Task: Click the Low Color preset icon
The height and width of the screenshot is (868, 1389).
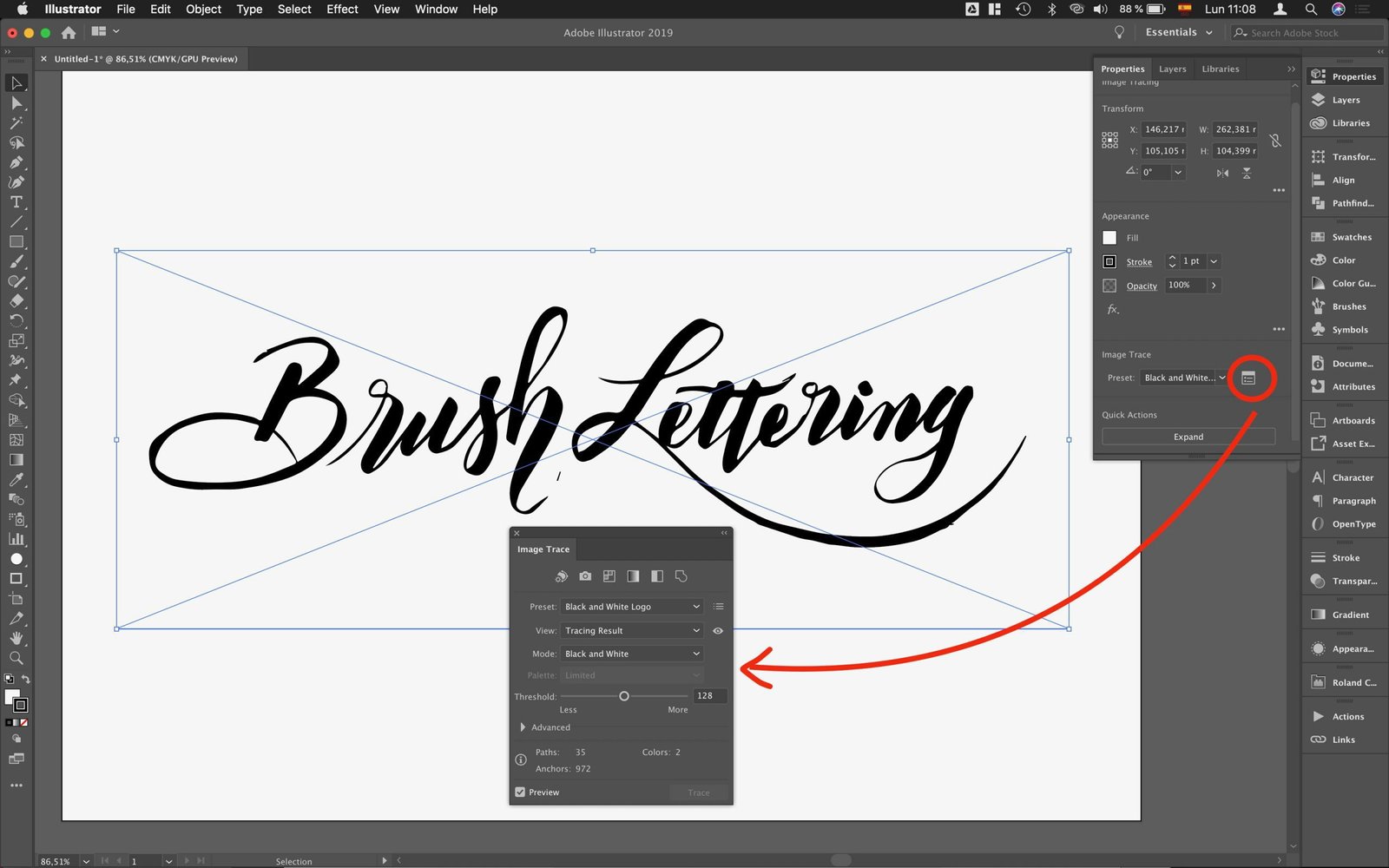Action: click(x=609, y=576)
